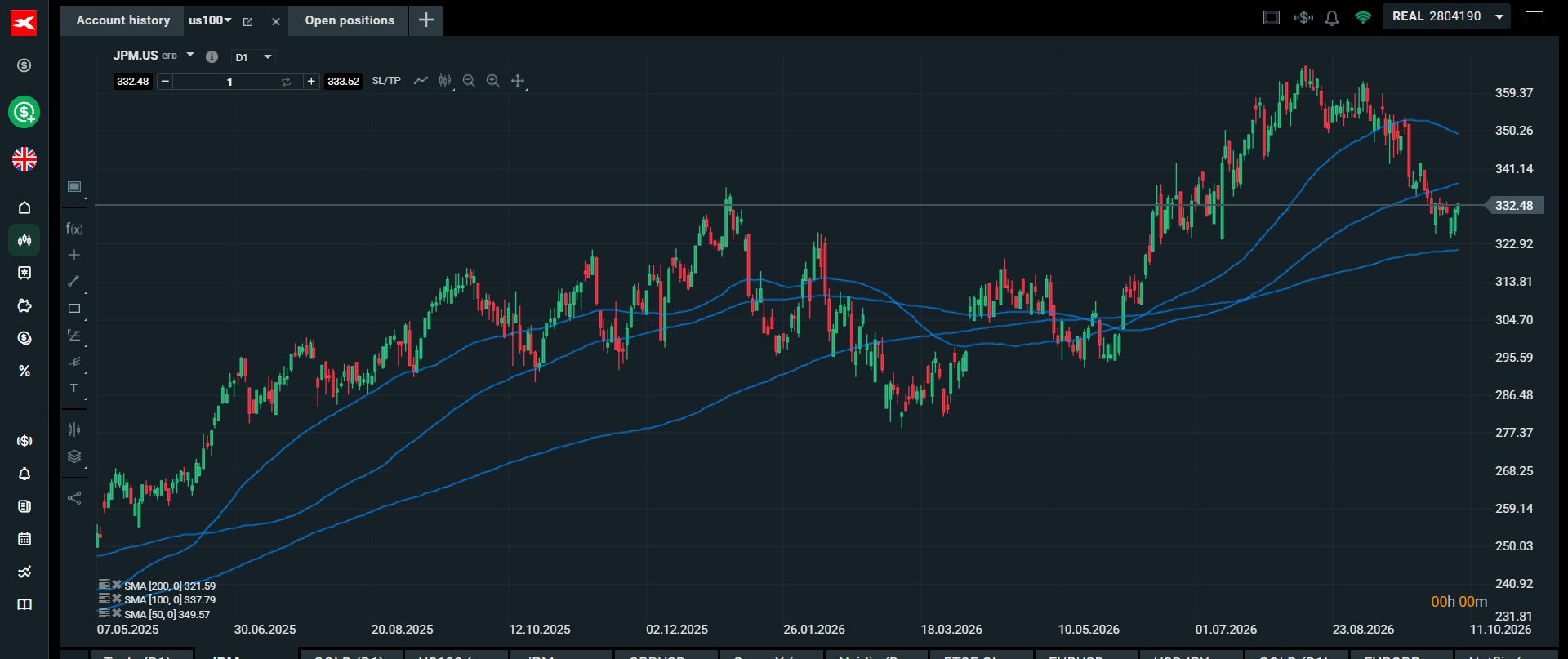The image size is (1568, 659).
Task: Expand the JPM.US symbol dropdown
Action: click(x=190, y=55)
